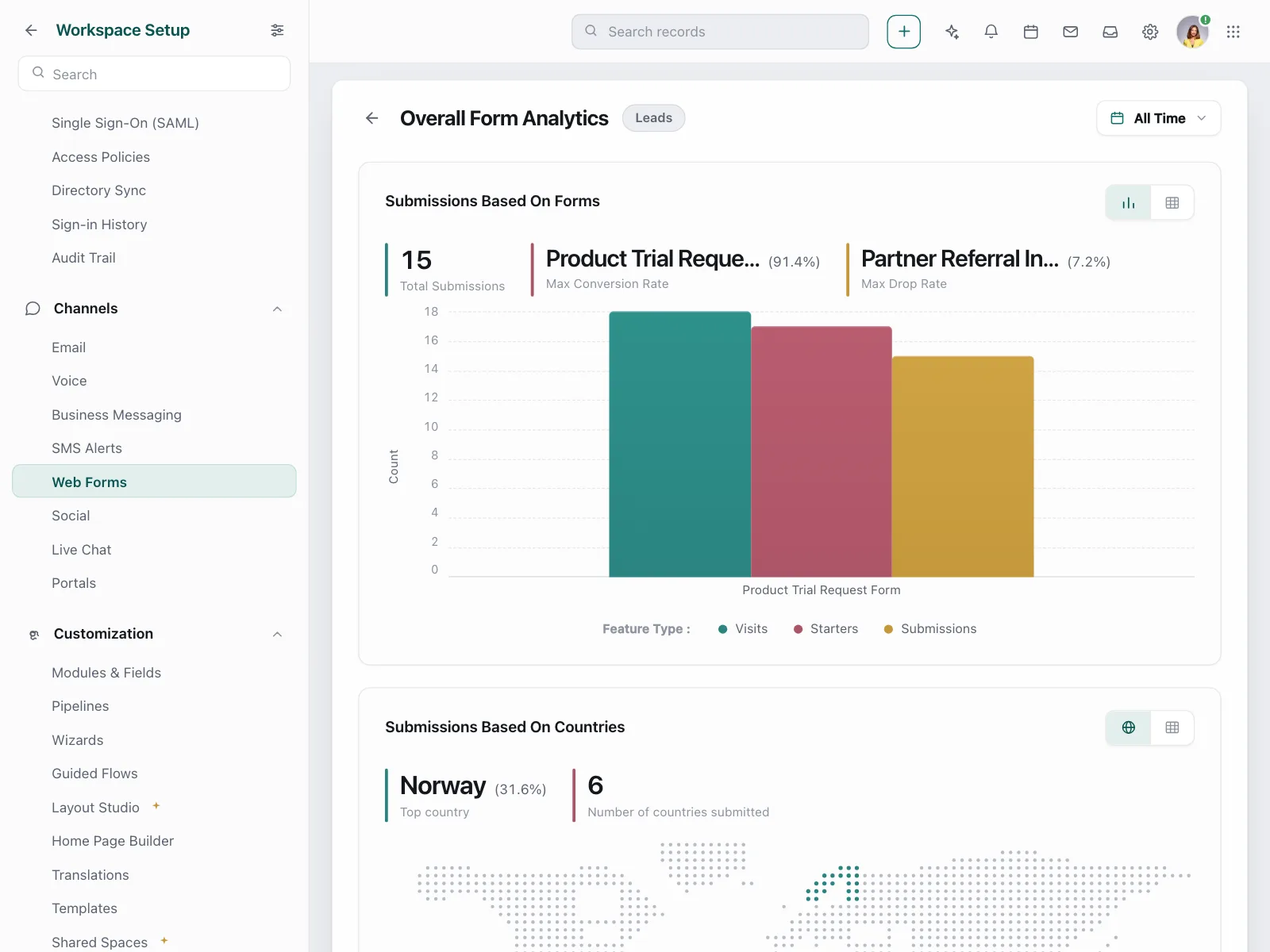Toggle Visits series in chart legend
The height and width of the screenshot is (952, 1270).
[x=743, y=629]
